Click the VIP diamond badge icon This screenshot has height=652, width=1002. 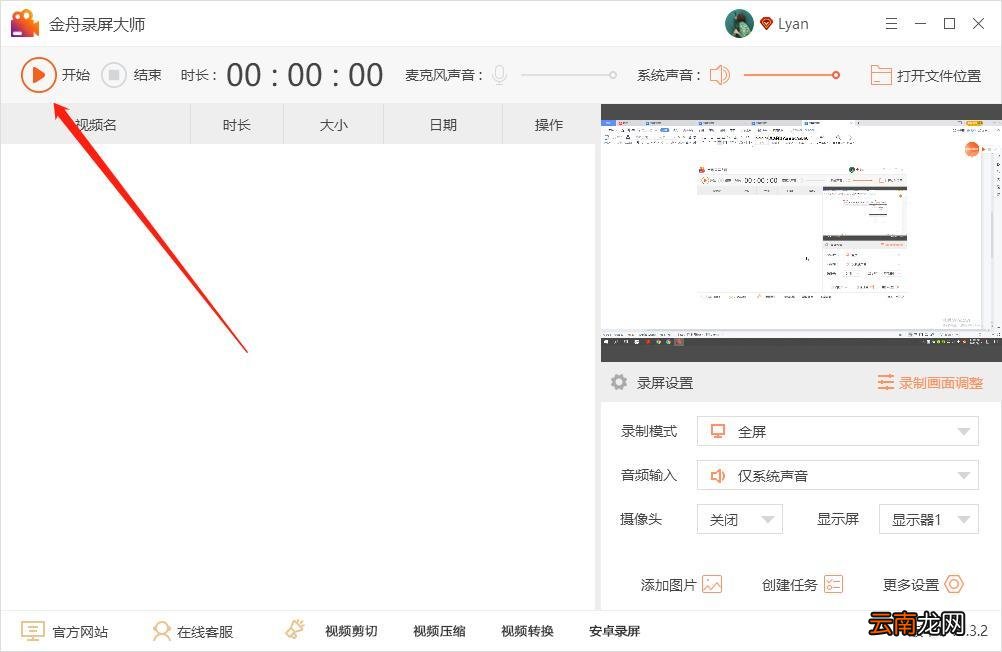coord(766,24)
